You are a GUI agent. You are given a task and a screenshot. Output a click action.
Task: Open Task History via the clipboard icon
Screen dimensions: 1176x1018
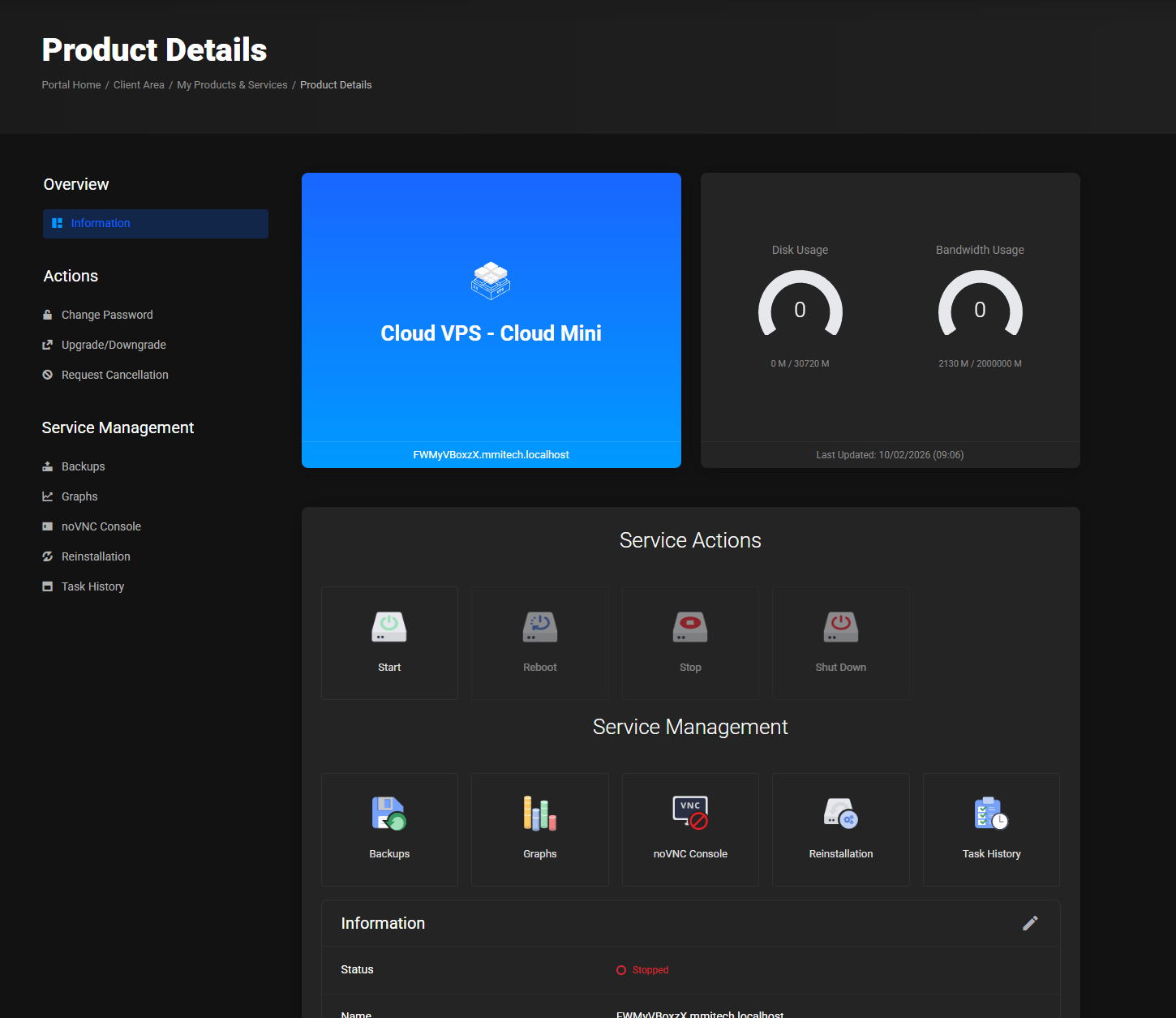[x=990, y=813]
